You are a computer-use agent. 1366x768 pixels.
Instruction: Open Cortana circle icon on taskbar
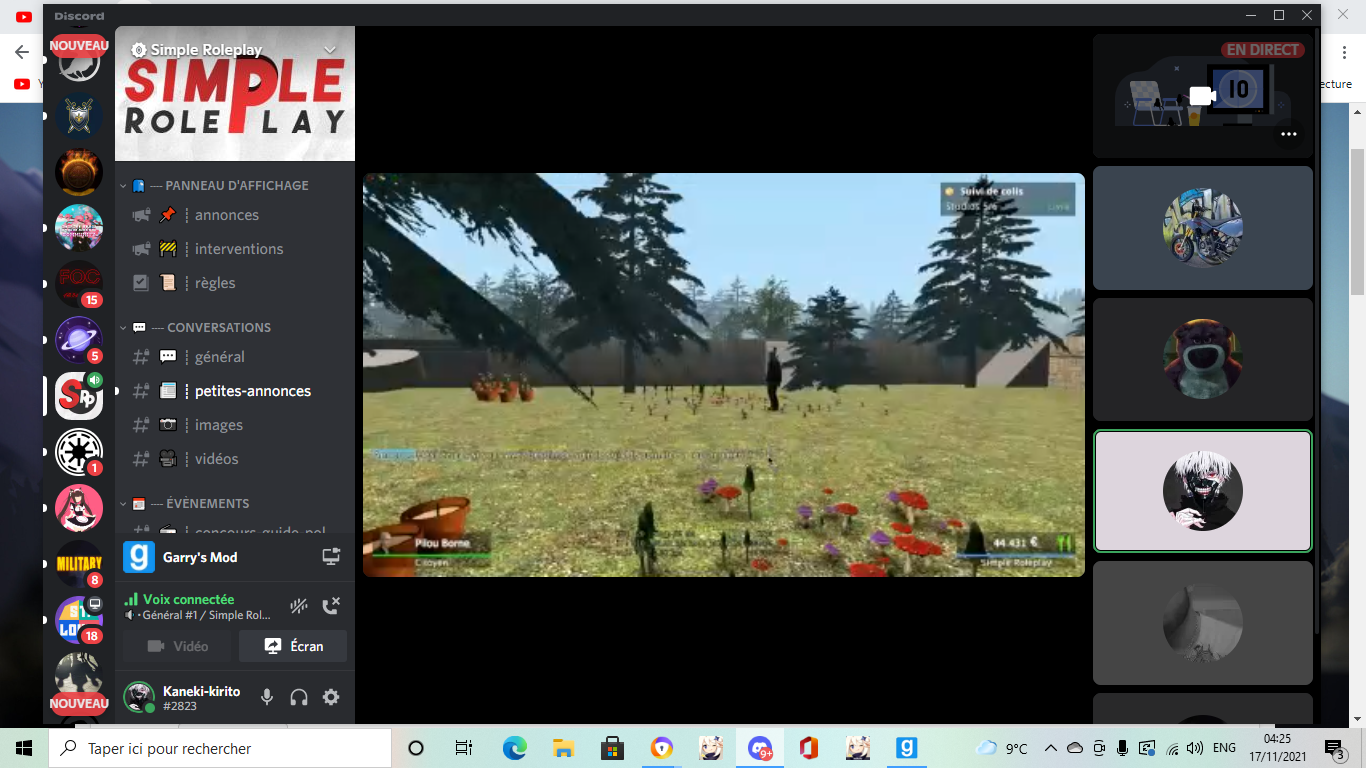pyautogui.click(x=416, y=748)
